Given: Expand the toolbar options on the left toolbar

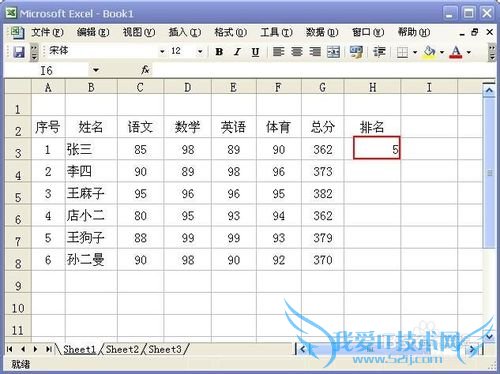Looking at the screenshot, I should (x=34, y=52).
